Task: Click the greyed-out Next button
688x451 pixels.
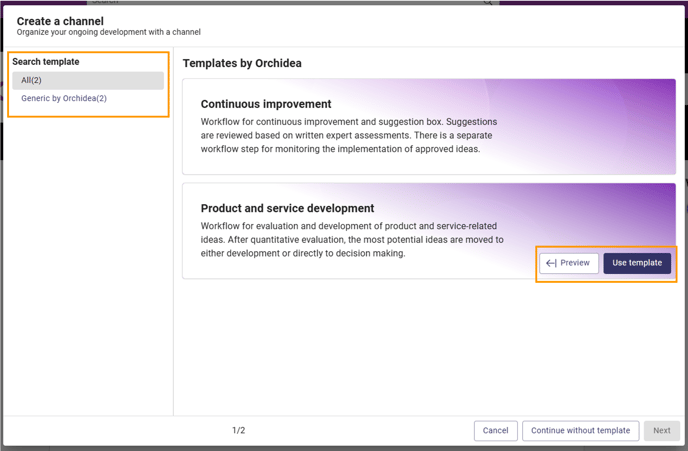Action: tap(662, 430)
